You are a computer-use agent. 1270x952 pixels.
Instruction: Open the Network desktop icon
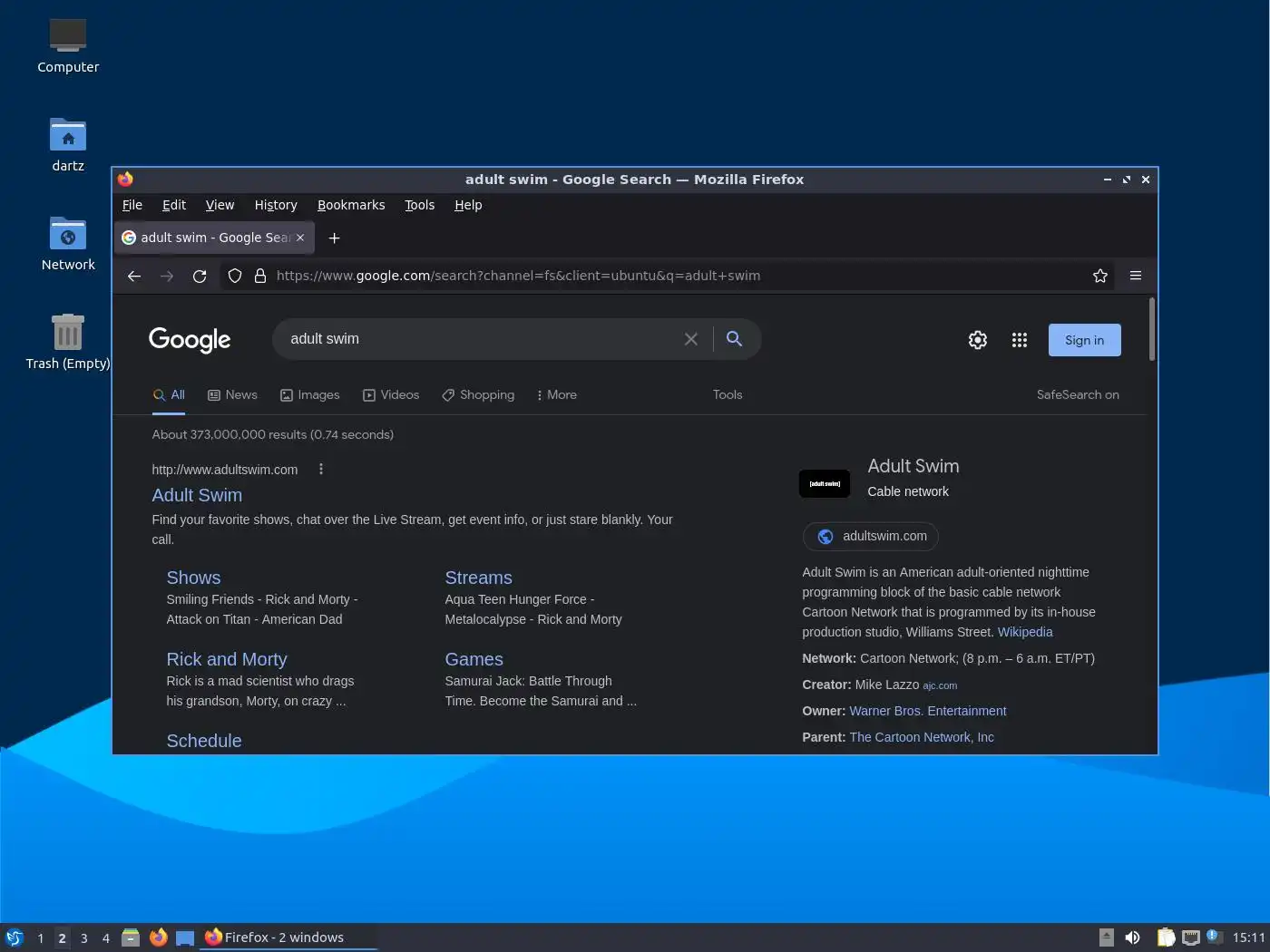click(x=68, y=243)
